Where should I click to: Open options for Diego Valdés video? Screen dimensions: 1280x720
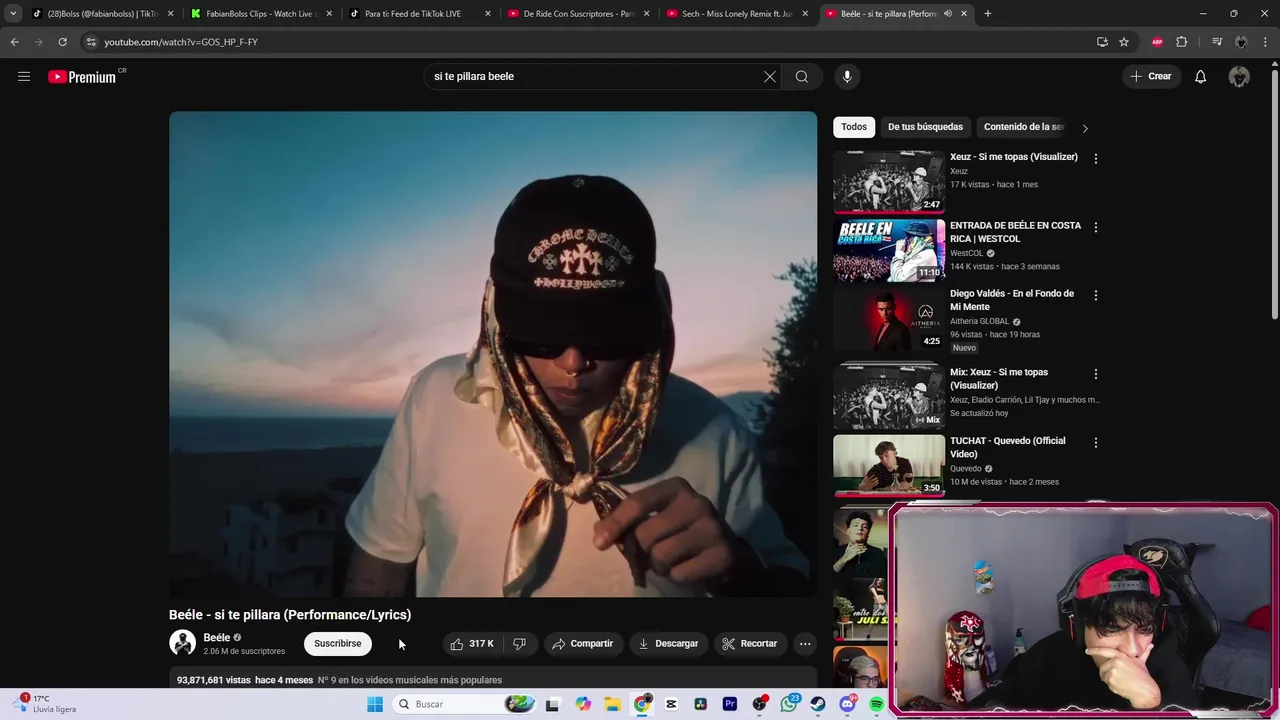(1095, 295)
